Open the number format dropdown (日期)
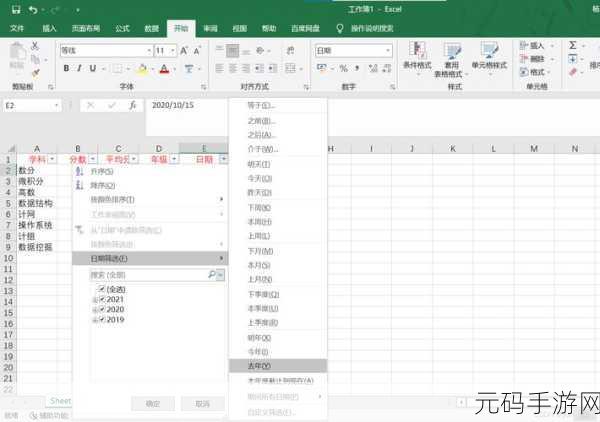 (388, 51)
